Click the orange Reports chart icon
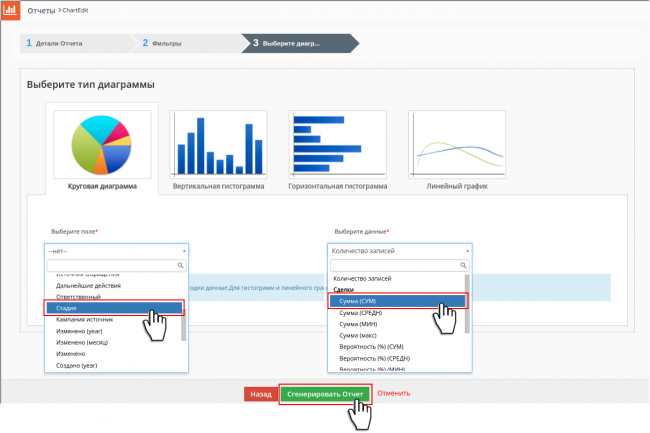Screen dimensions: 650x433 coord(10,10)
